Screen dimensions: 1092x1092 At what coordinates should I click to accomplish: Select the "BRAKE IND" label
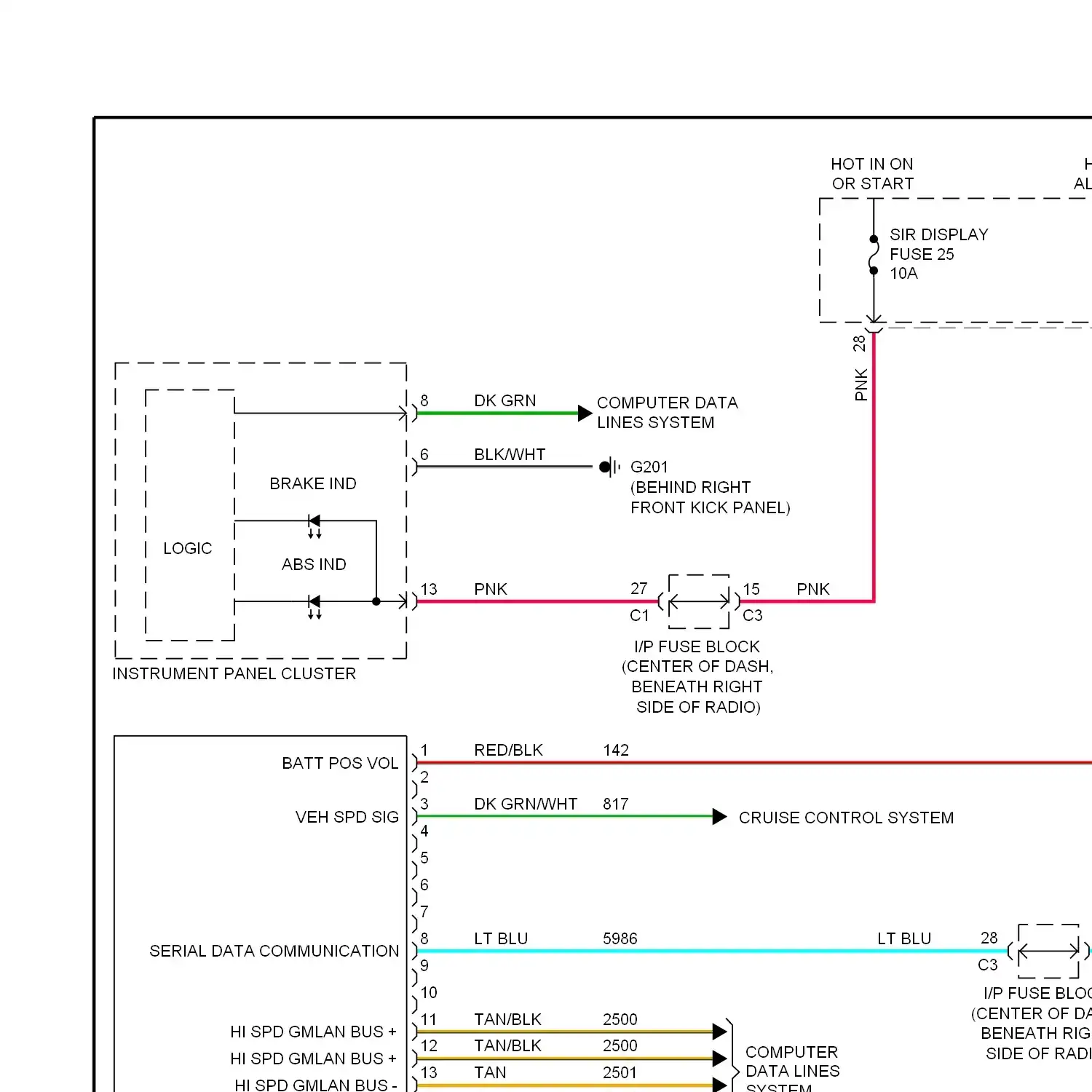click(x=313, y=484)
